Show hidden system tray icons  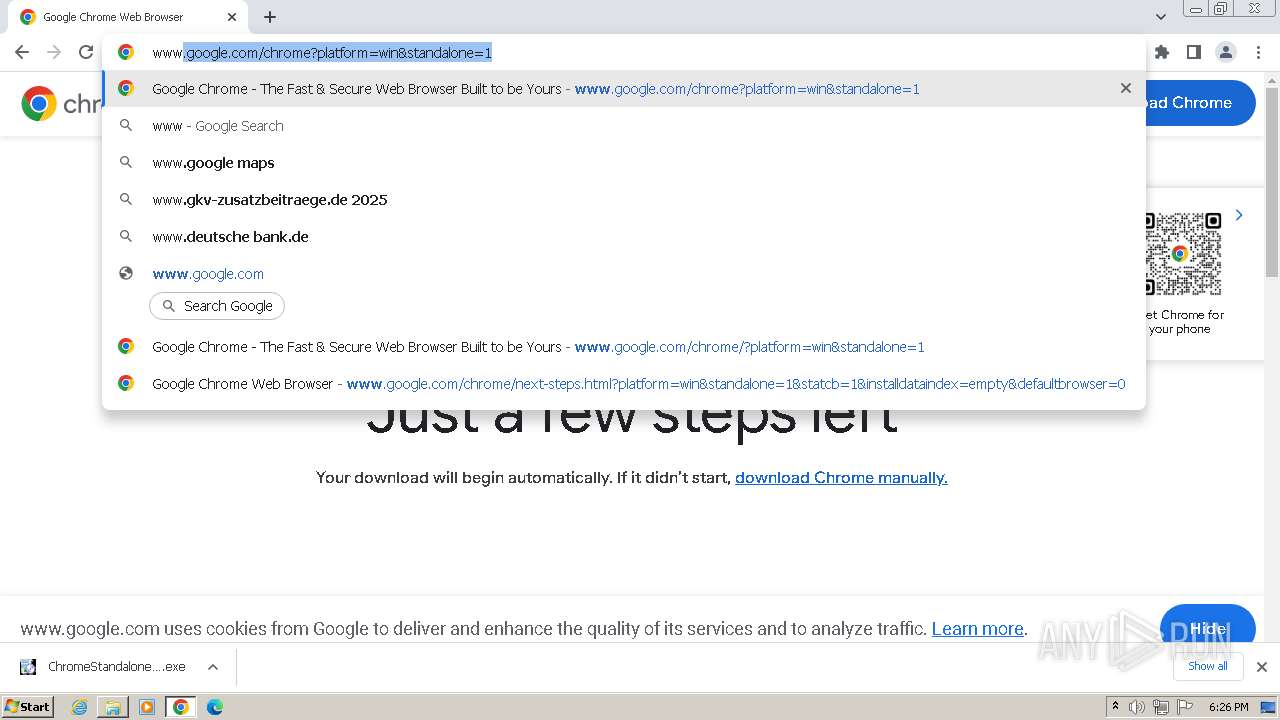(1116, 707)
